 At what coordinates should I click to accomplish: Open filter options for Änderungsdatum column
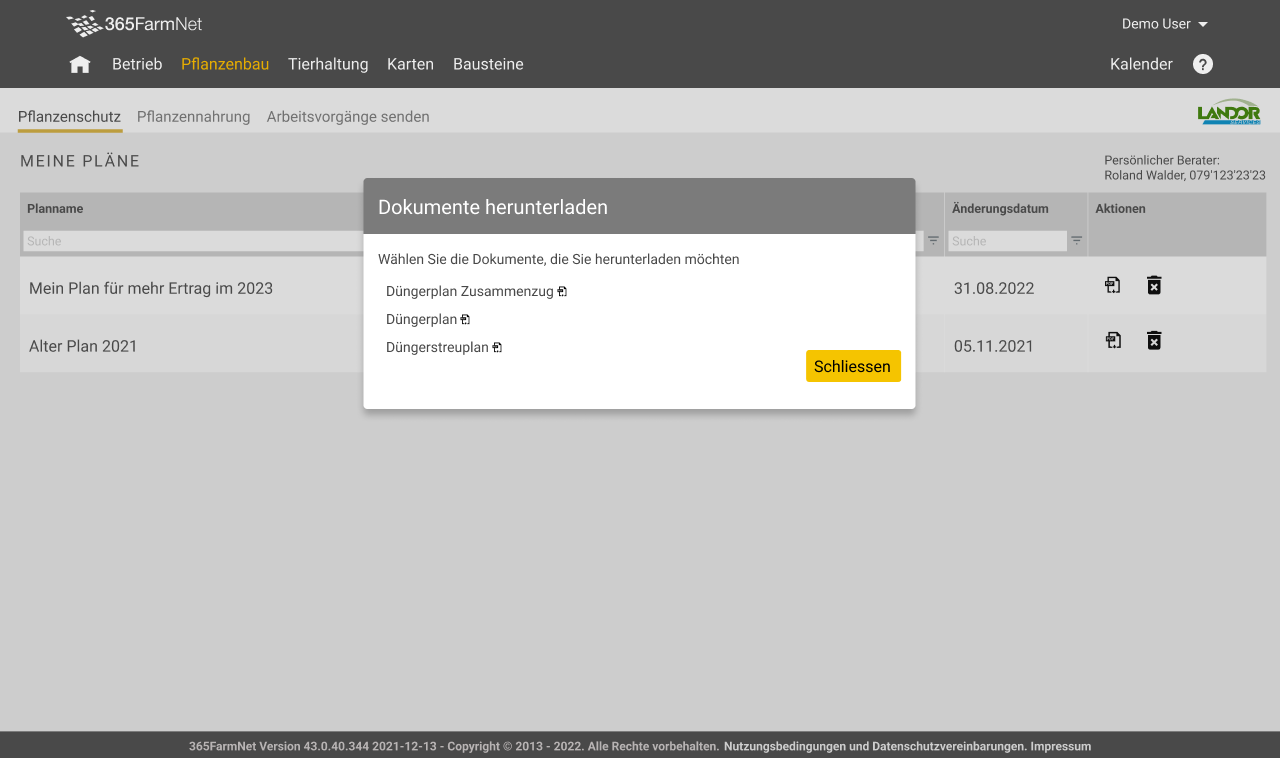(1077, 241)
